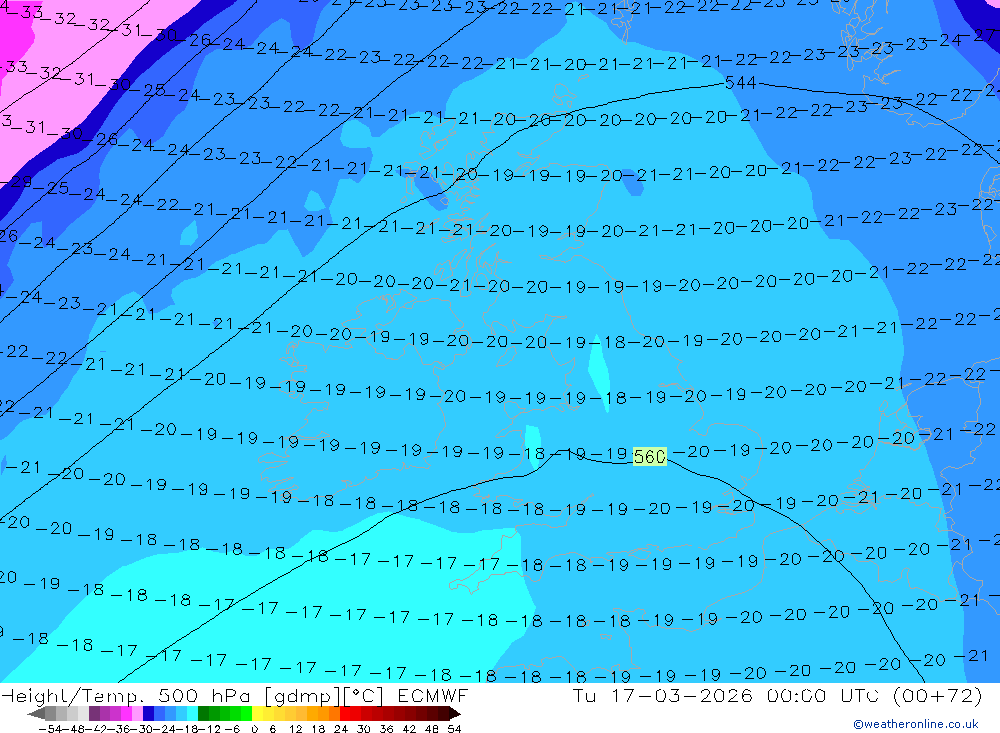Click the positive 48 value on legend scale
This screenshot has height=733, width=1000.
pos(432,729)
